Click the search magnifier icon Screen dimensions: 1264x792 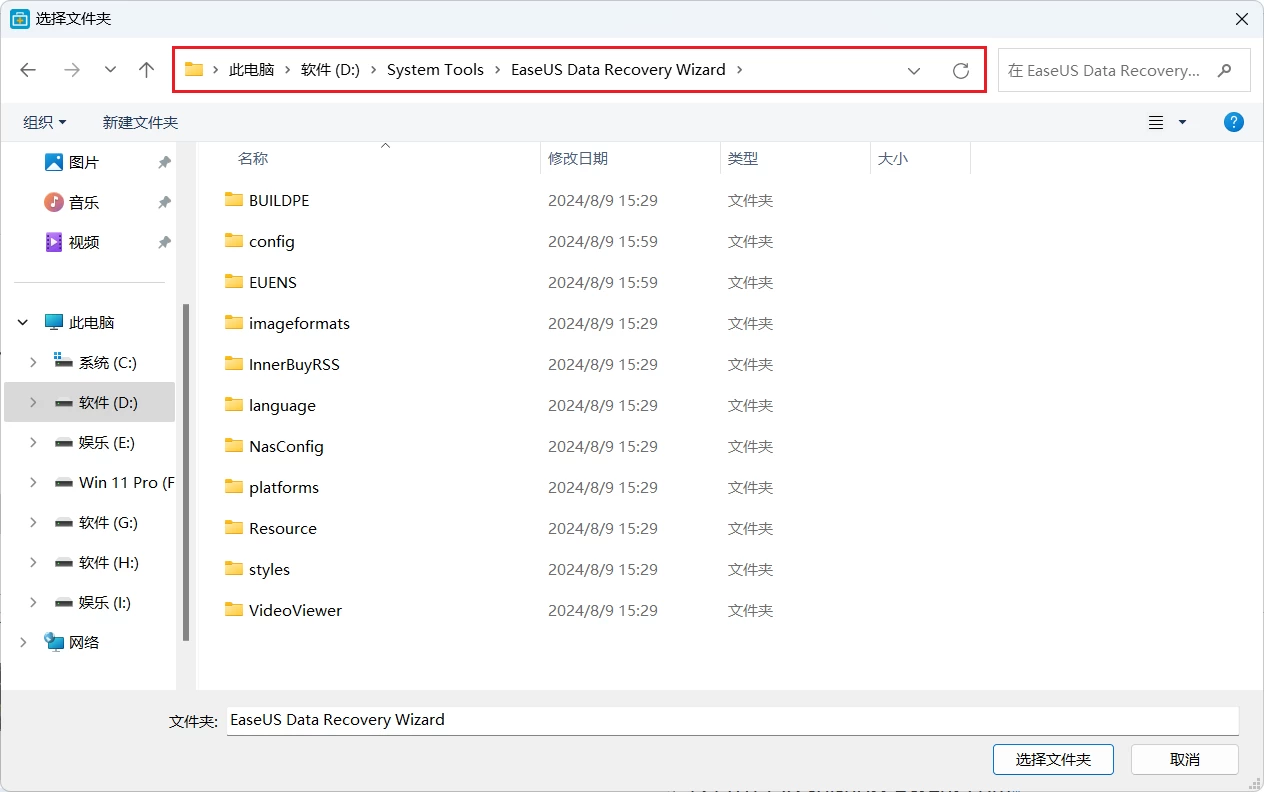coord(1225,70)
